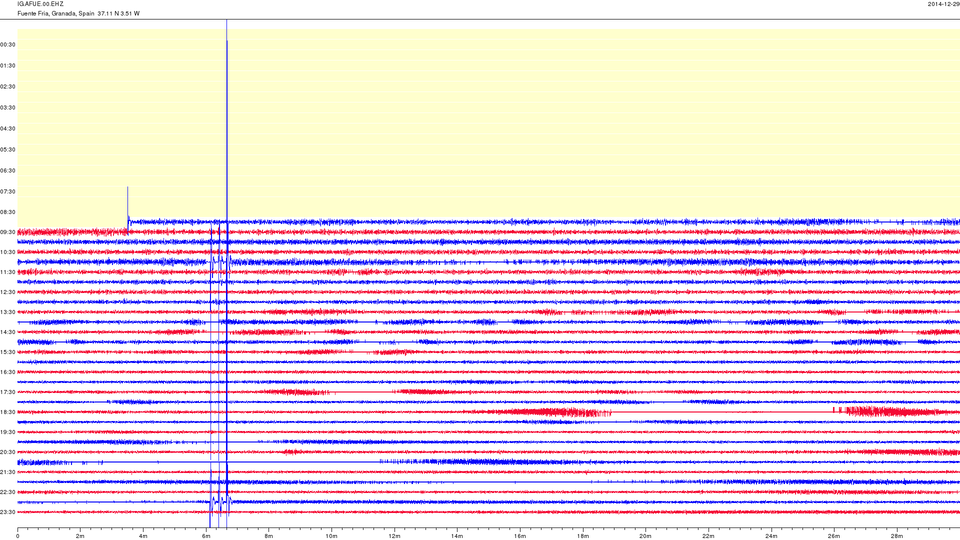Select the '20m' minute tick label
The width and height of the screenshot is (960, 540).
pos(645,536)
